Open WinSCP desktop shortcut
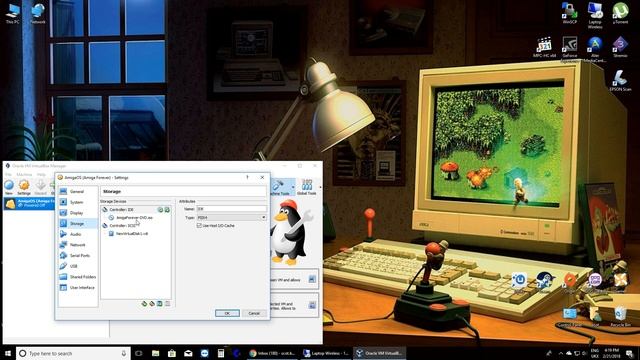 pos(569,13)
